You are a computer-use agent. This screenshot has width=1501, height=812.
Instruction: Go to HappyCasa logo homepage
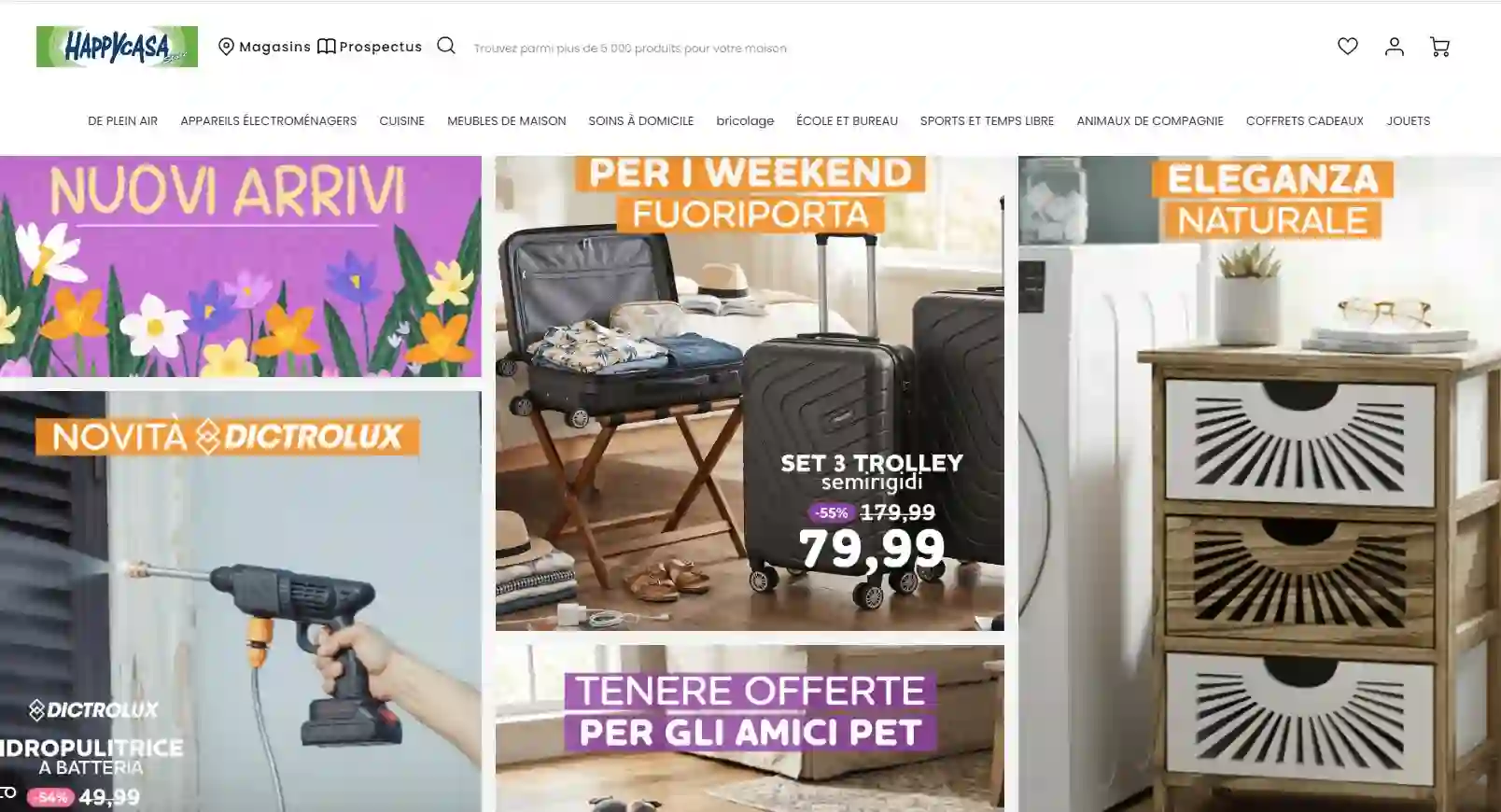pyautogui.click(x=117, y=47)
